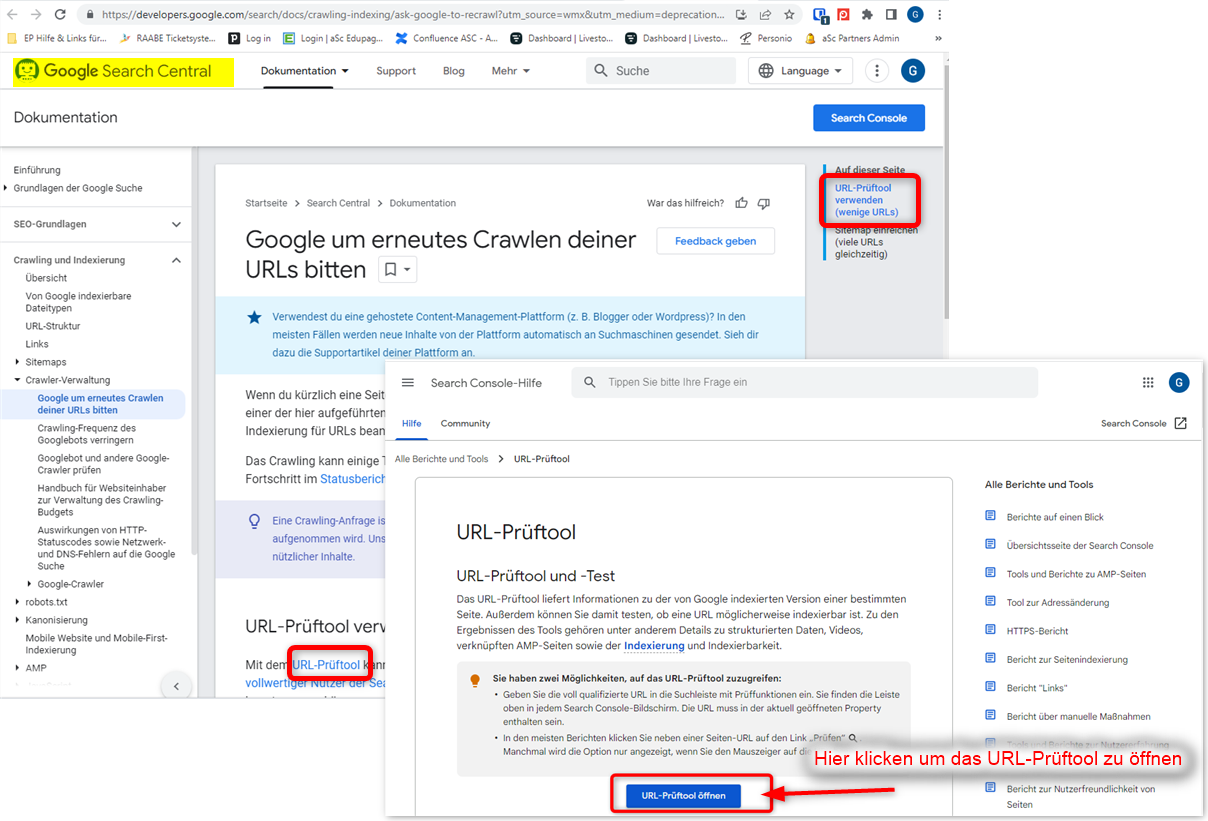Open the Support menu item
The height and width of the screenshot is (821, 1208).
[396, 71]
